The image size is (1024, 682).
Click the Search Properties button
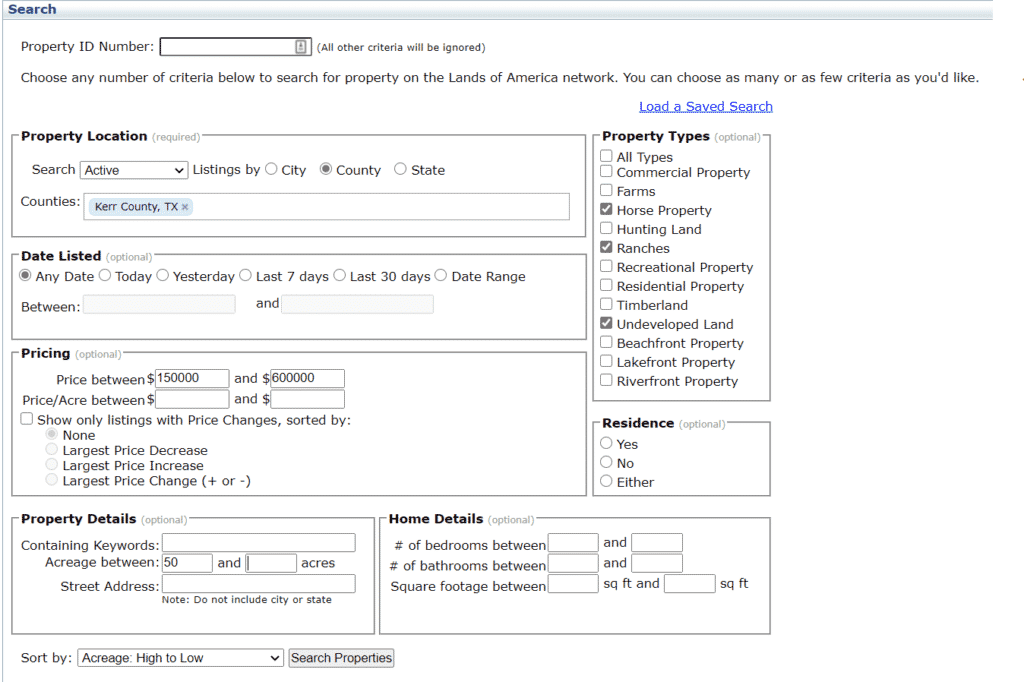pos(340,657)
